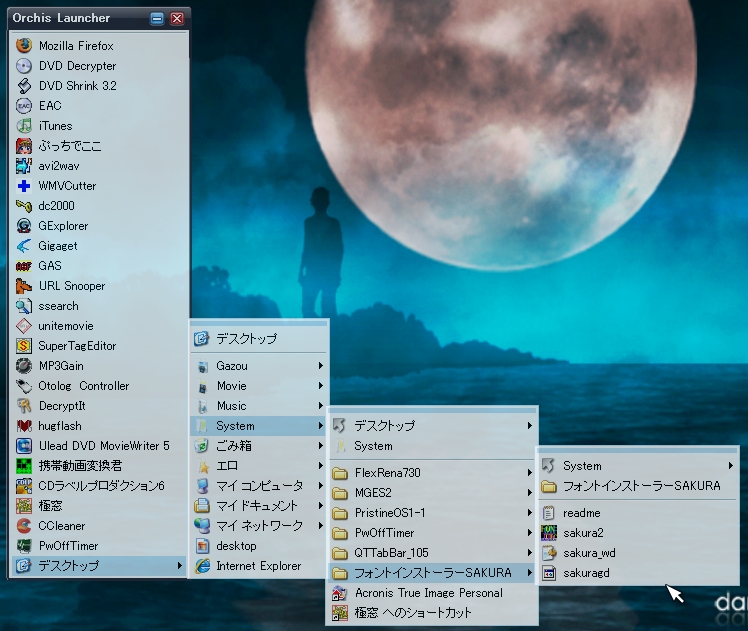Close the Orchis Launcher window
The width and height of the screenshot is (748, 631).
point(177,19)
